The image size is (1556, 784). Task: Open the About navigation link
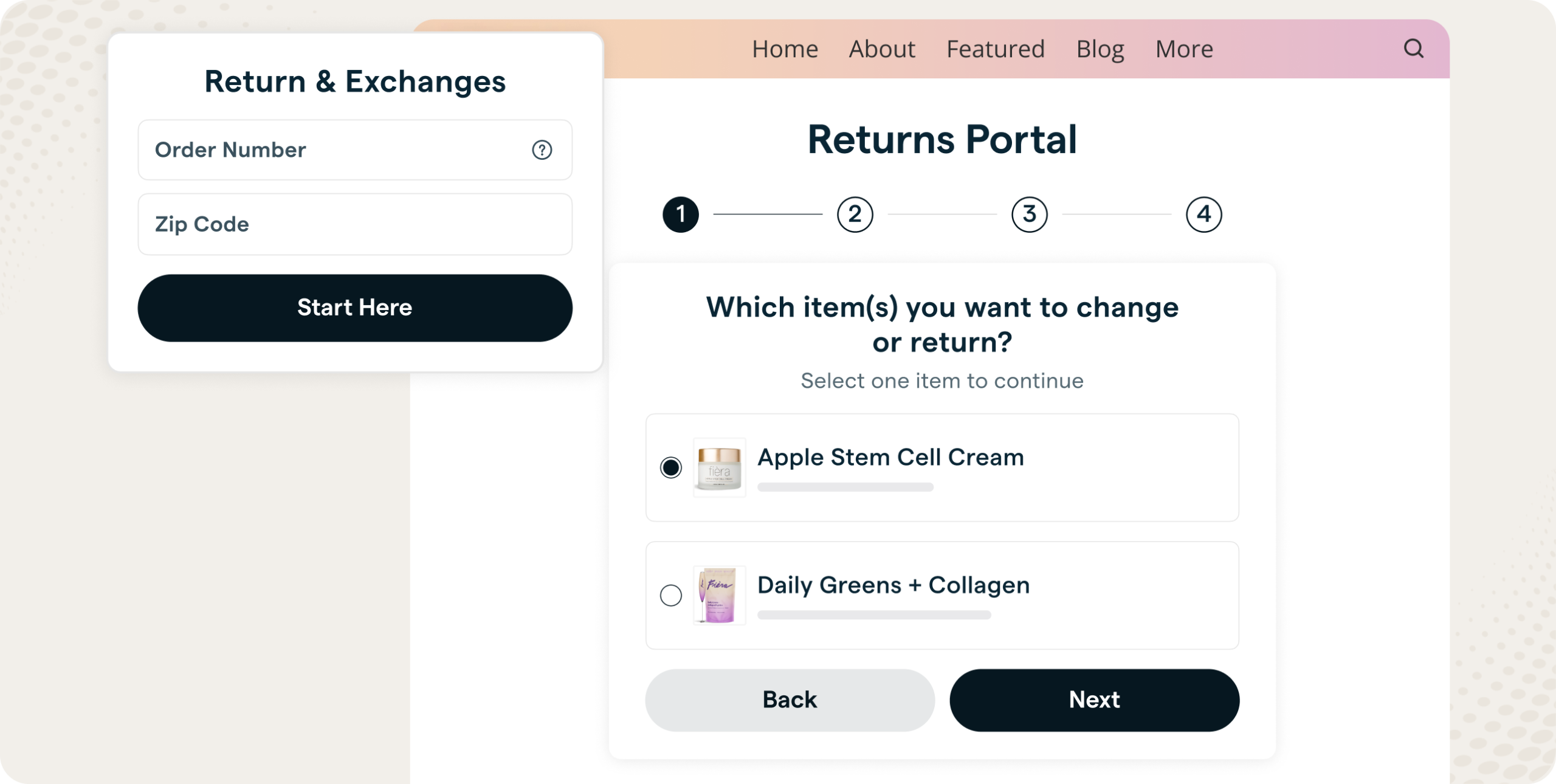click(882, 49)
